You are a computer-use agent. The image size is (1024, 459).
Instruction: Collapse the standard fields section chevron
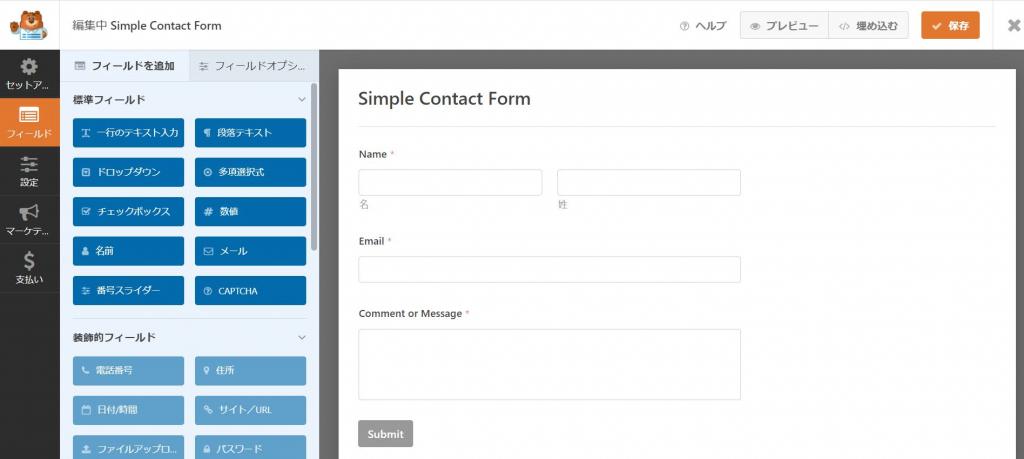(302, 100)
